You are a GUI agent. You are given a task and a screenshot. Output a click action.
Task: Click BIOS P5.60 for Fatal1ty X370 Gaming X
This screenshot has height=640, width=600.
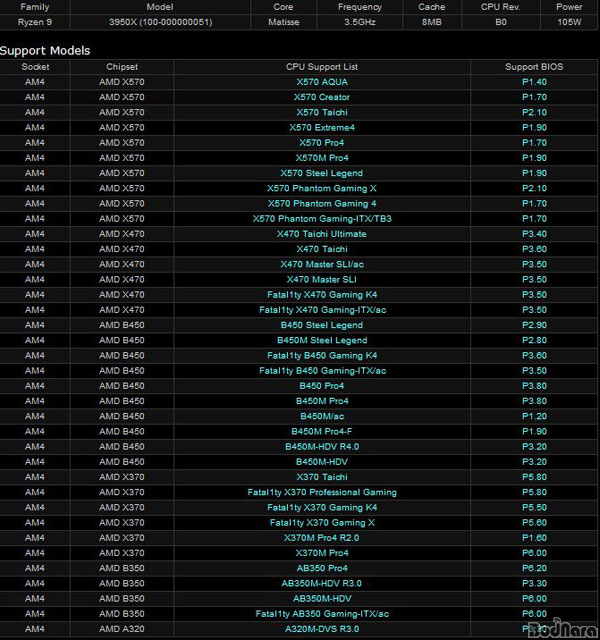[x=534, y=522]
